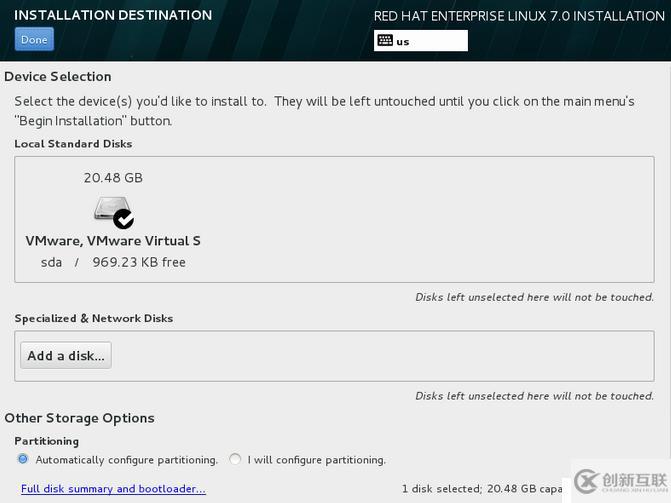Image resolution: width=671 pixels, height=503 pixels.
Task: Click the "Device Selection" heading
Action: pos(58,76)
